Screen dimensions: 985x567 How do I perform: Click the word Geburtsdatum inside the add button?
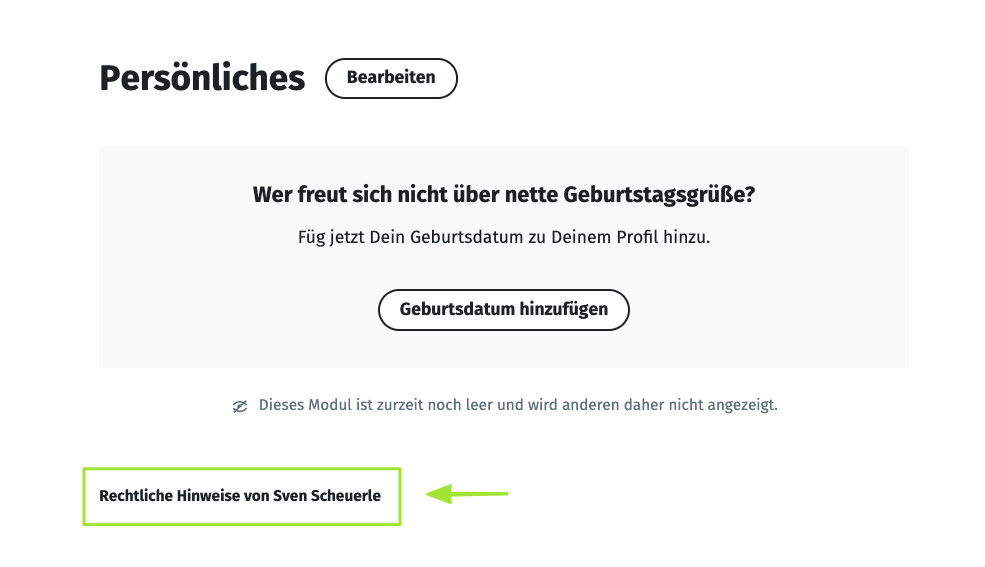[457, 309]
